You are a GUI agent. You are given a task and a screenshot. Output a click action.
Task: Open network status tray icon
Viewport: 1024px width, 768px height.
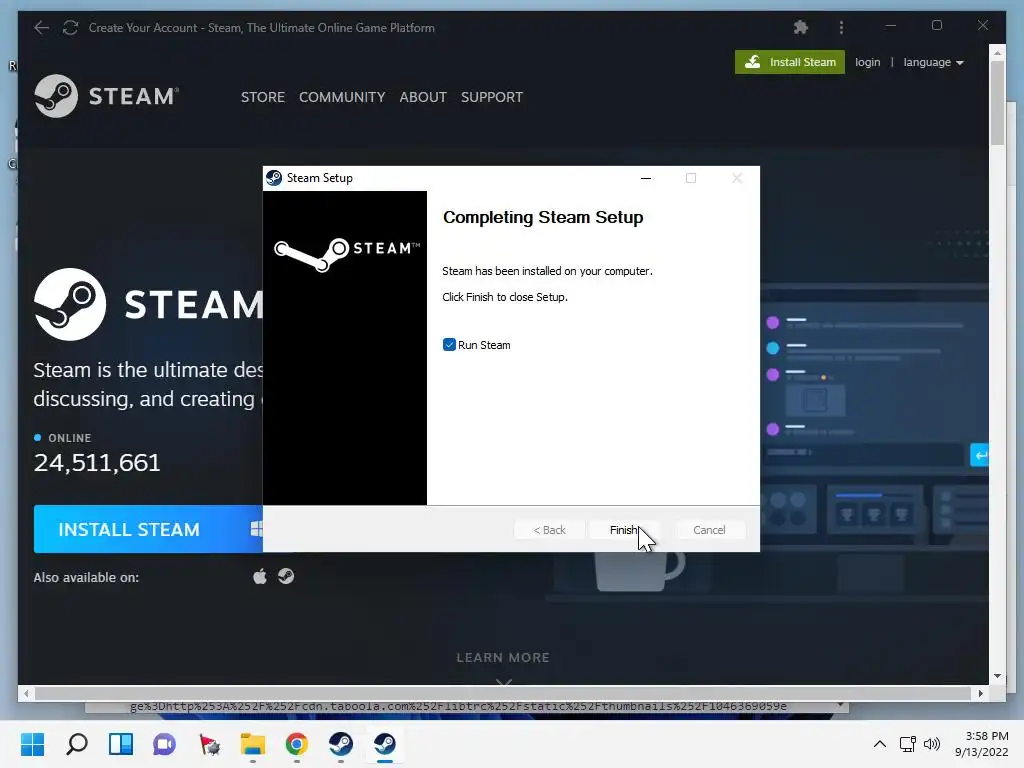(x=907, y=744)
